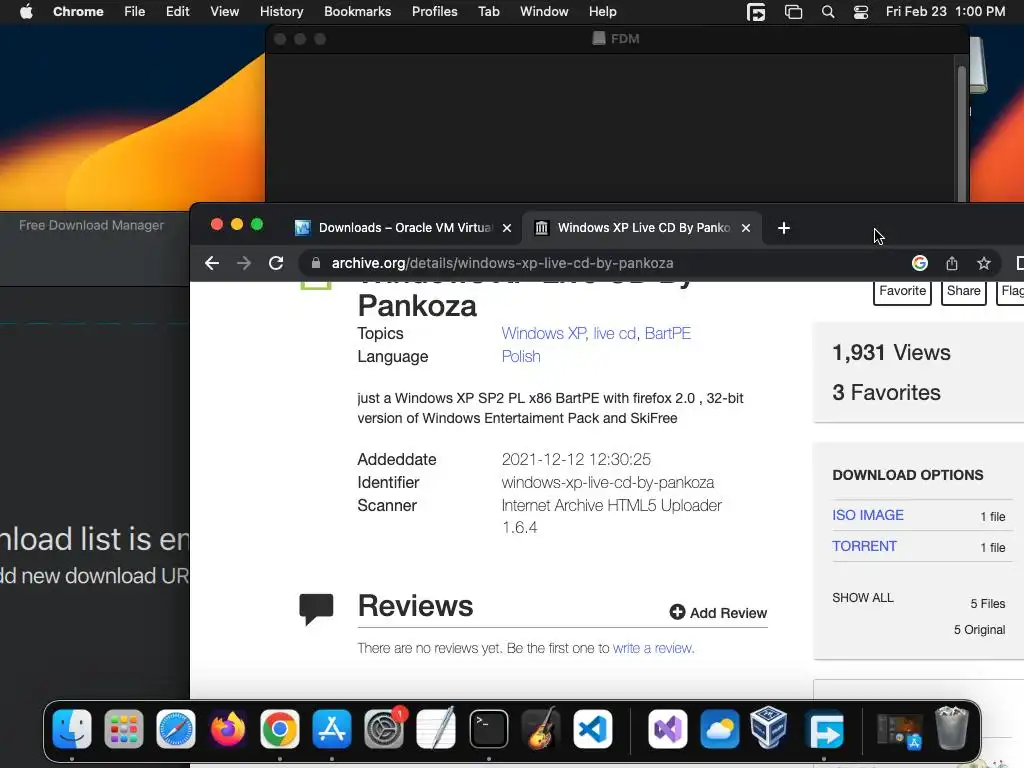
Task: Open the App Store dock icon
Action: [332, 729]
